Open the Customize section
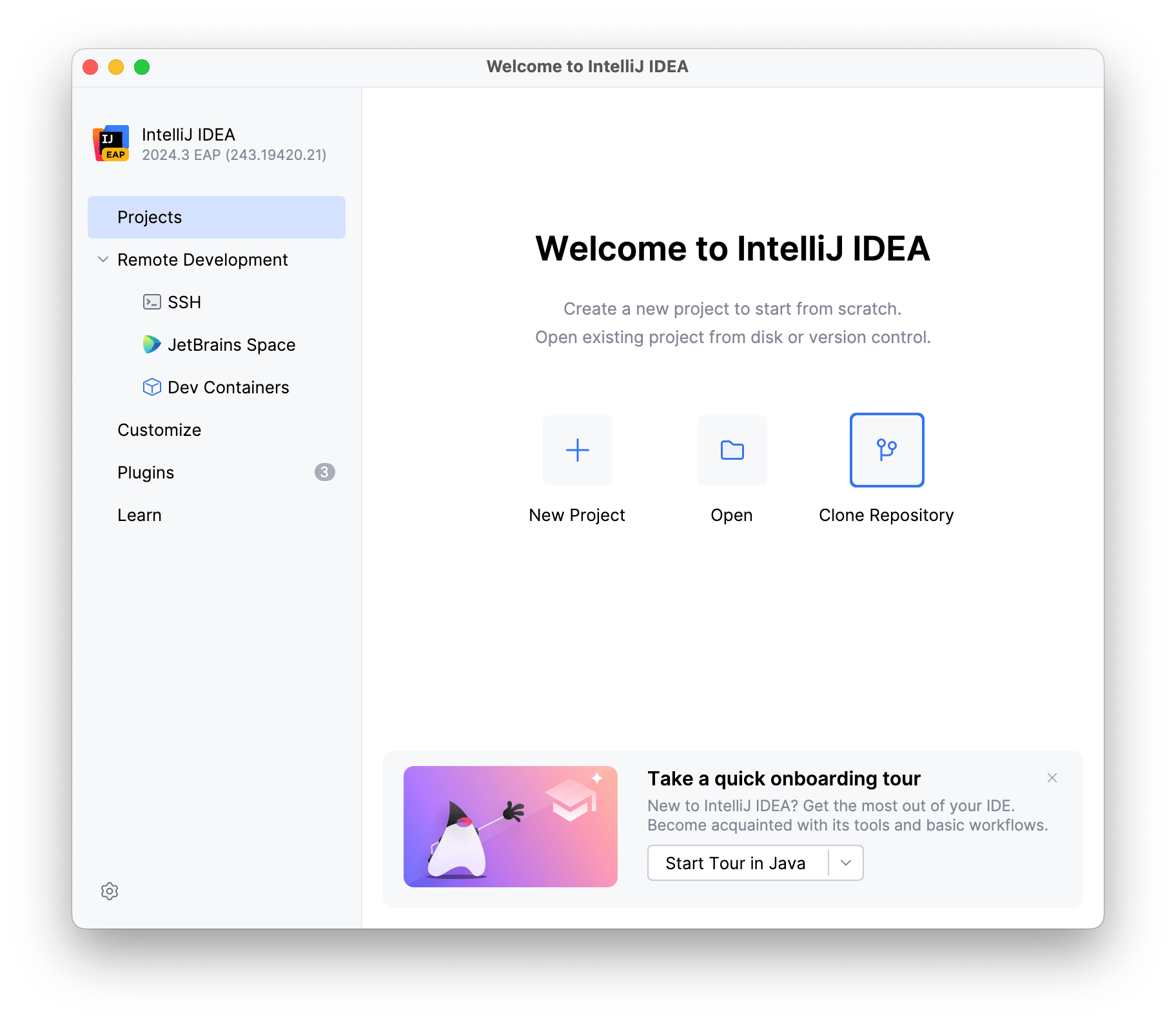 pos(217,430)
